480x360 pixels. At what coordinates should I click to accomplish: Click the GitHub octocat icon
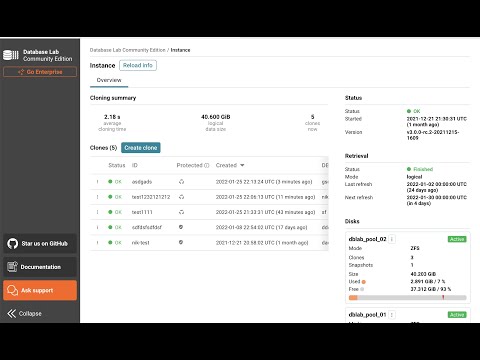(x=12, y=244)
